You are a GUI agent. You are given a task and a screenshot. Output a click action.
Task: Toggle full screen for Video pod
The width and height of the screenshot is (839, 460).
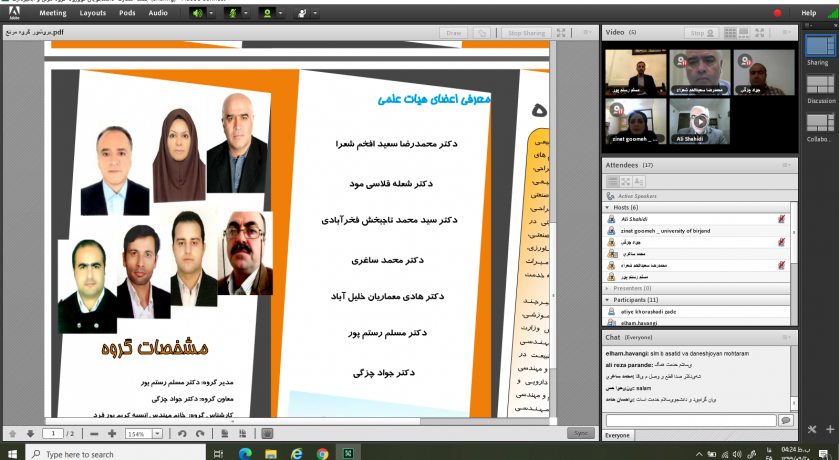click(x=760, y=33)
